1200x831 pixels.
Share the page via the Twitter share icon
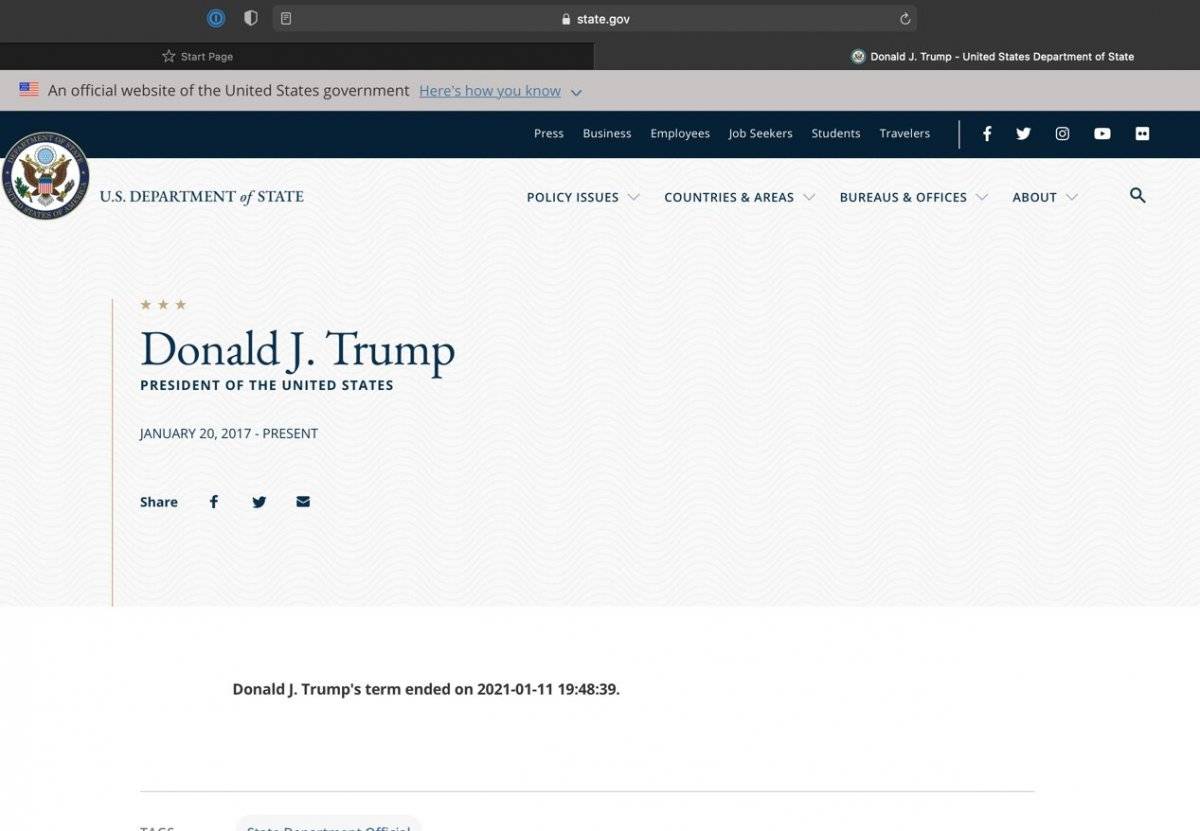tap(259, 501)
